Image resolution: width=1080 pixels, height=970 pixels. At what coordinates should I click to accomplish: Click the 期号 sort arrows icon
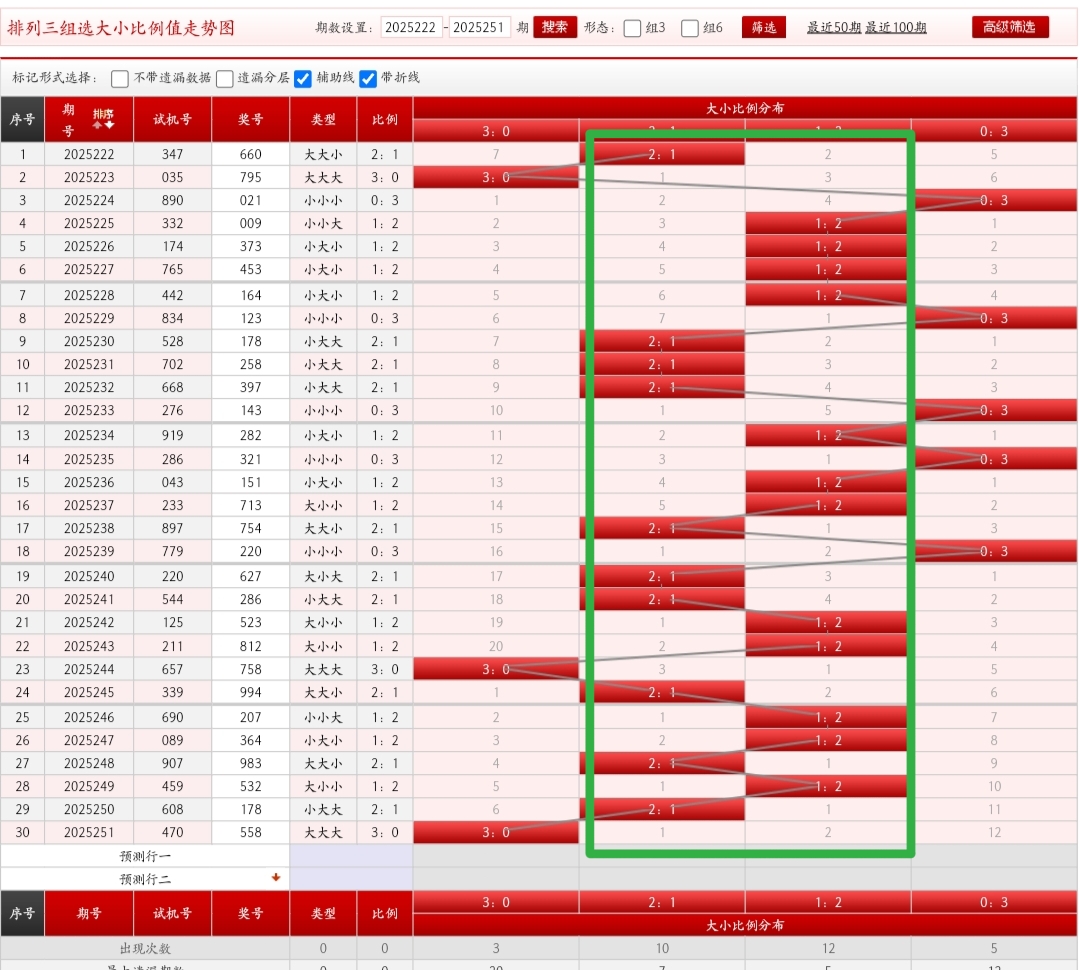click(103, 124)
